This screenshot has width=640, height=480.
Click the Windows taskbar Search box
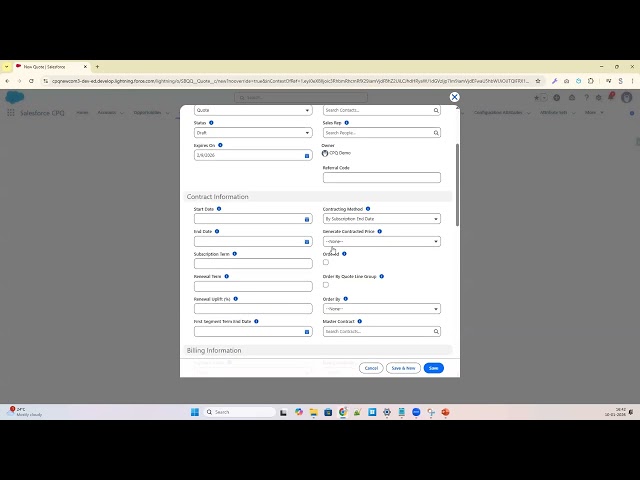coord(239,412)
